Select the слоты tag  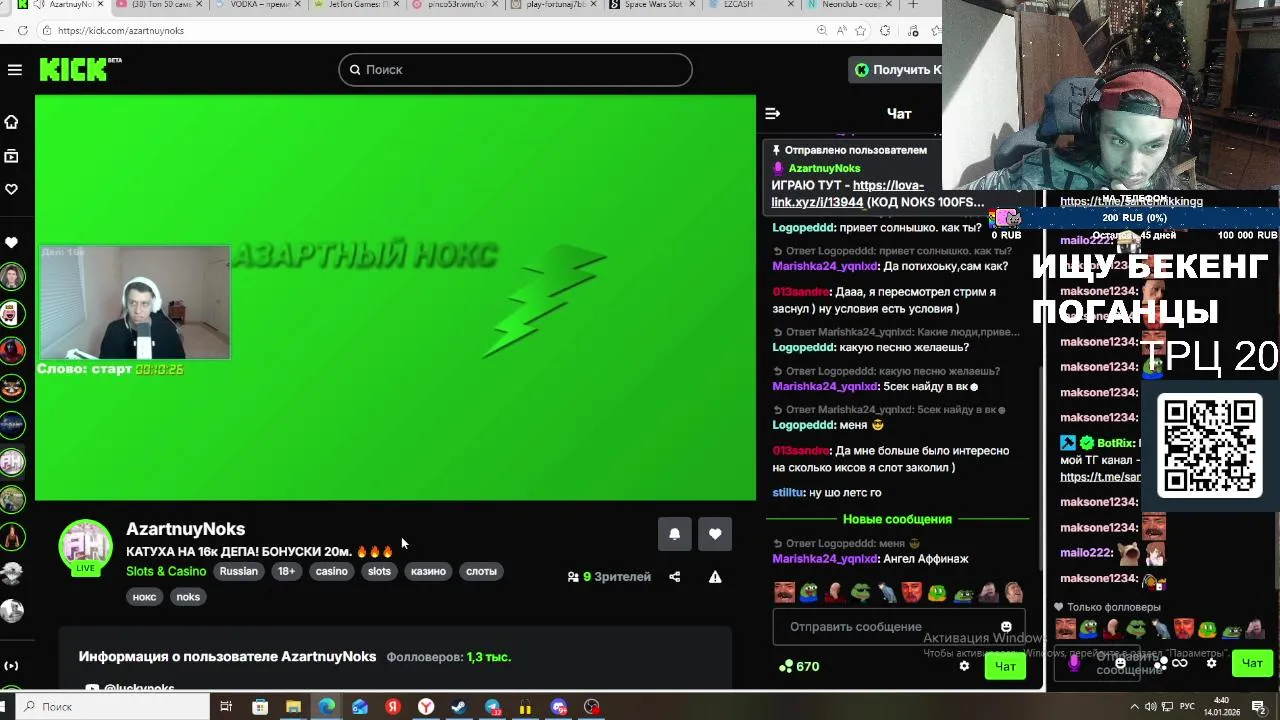point(481,571)
